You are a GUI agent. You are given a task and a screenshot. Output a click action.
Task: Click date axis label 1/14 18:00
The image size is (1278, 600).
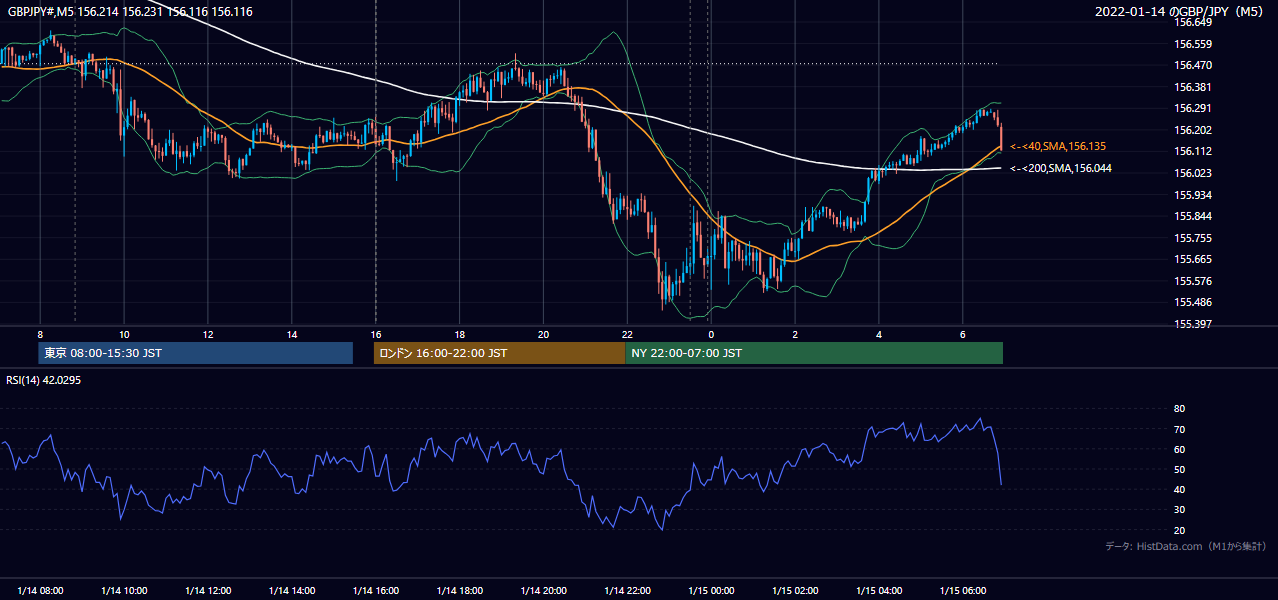coord(460,591)
